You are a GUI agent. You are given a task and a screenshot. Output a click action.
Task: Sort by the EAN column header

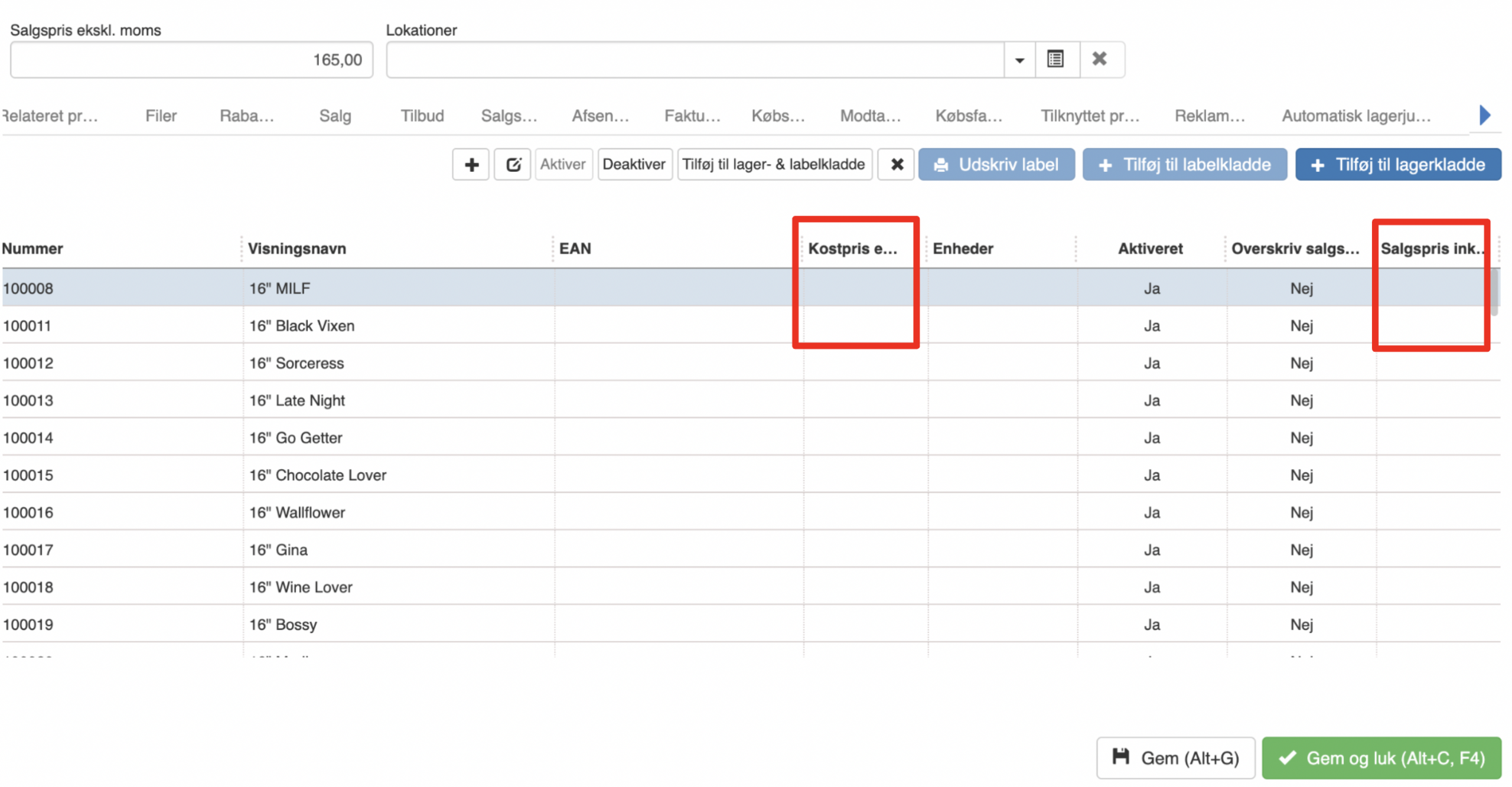tap(575, 249)
